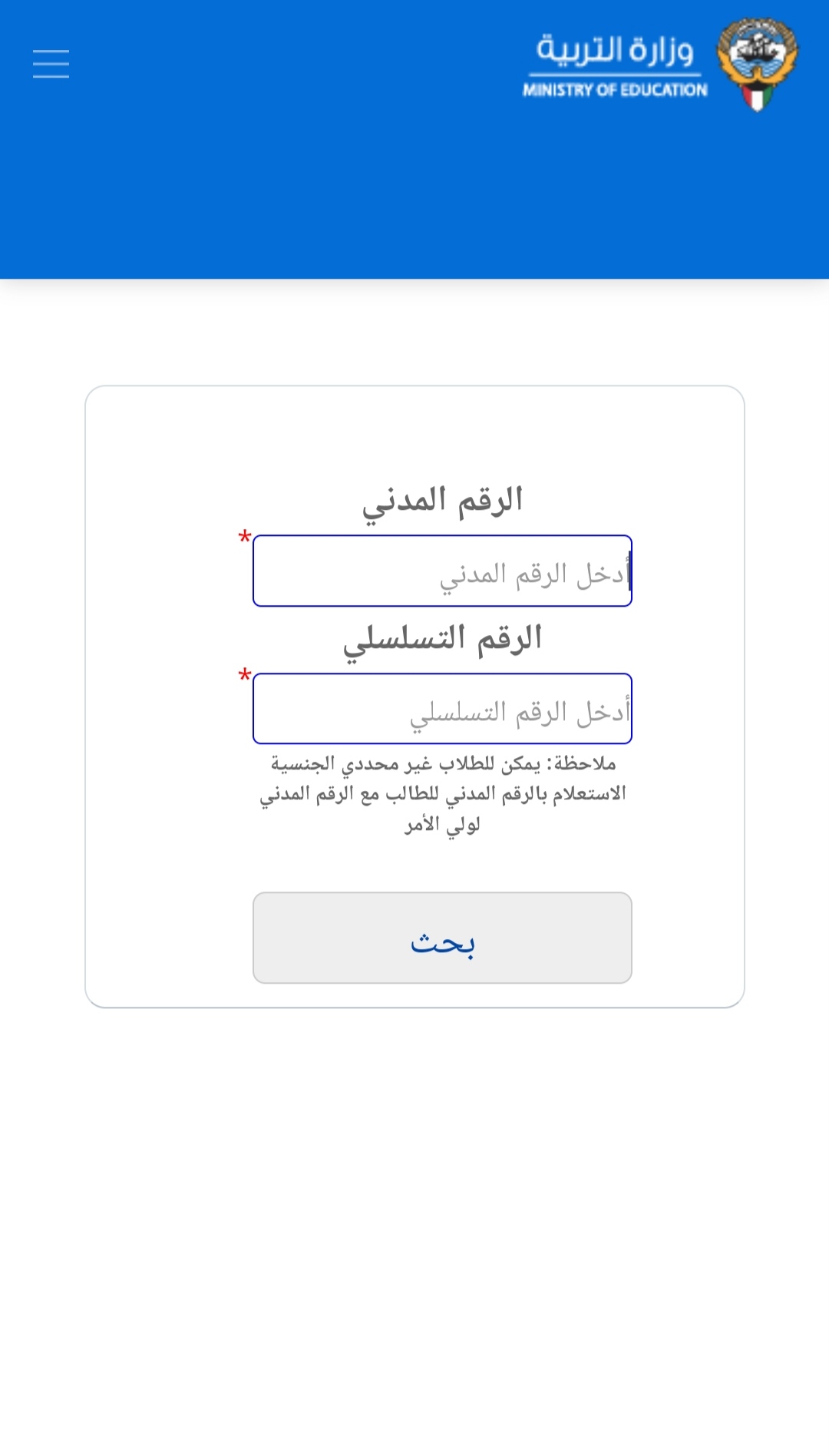Focus the الرقم المدني input field
The image size is (829, 1456).
click(x=442, y=571)
